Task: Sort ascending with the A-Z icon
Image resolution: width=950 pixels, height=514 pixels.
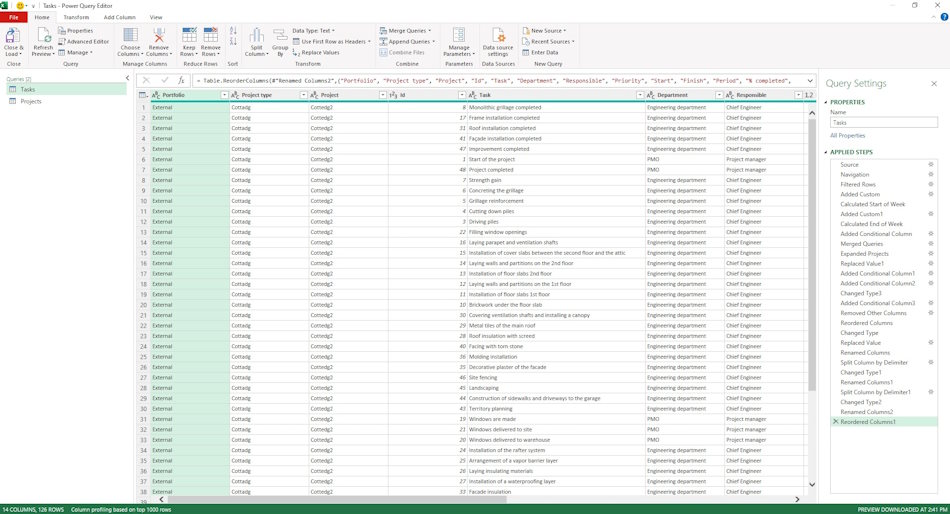Action: click(233, 30)
